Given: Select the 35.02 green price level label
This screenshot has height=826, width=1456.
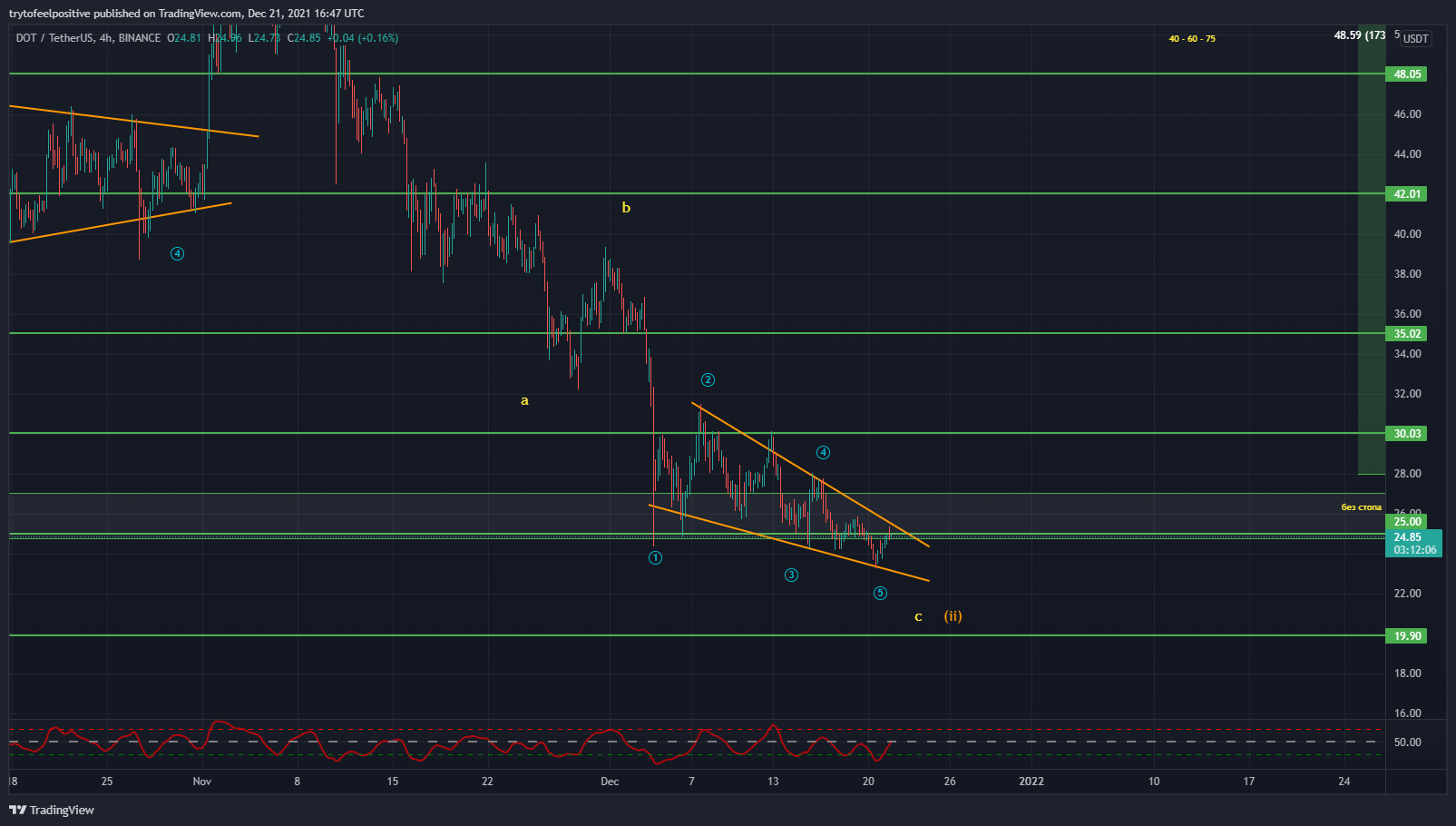Looking at the screenshot, I should coord(1406,334).
